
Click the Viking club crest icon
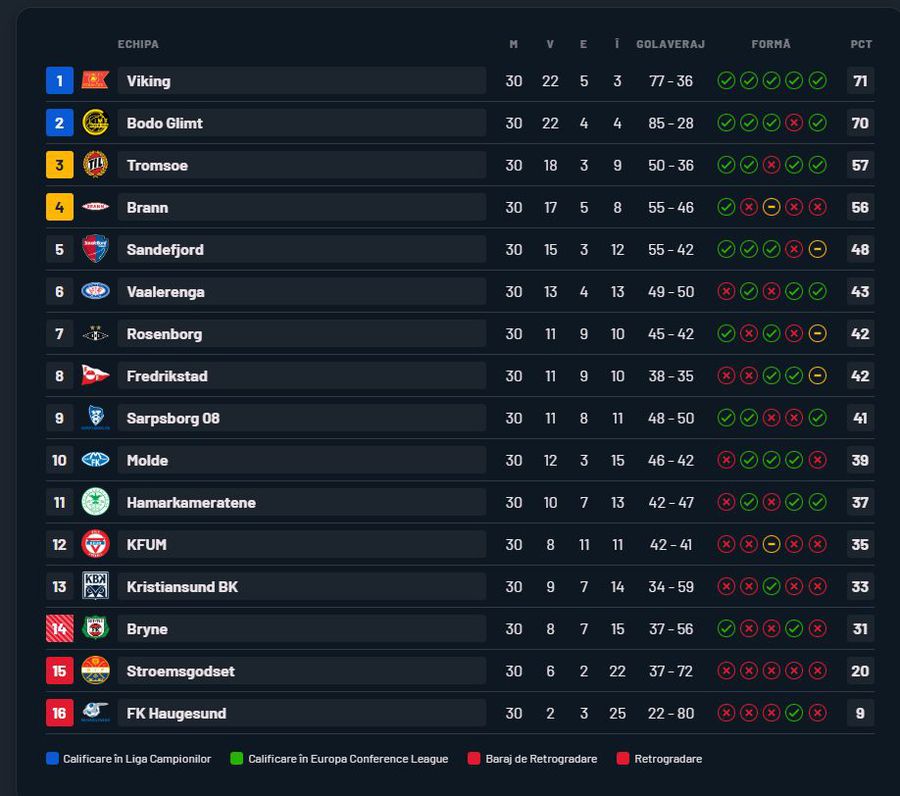coord(95,81)
